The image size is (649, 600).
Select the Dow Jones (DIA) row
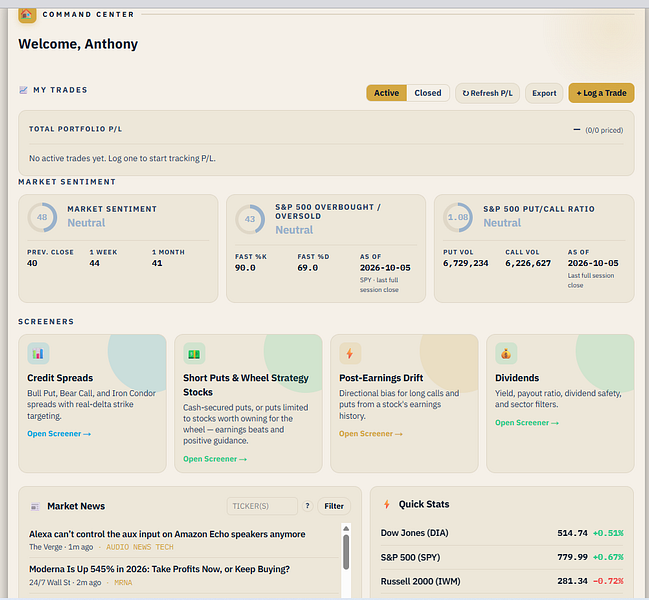coord(502,533)
